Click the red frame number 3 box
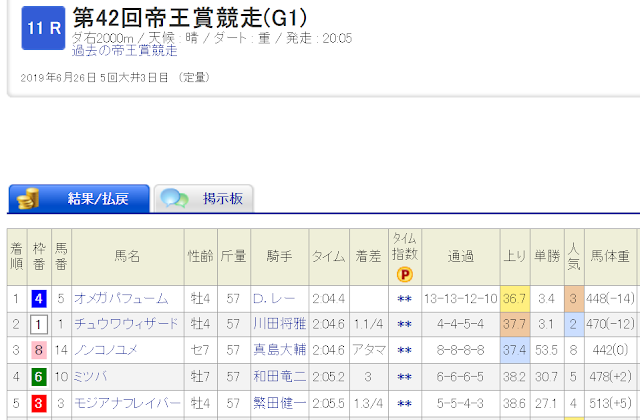The width and height of the screenshot is (640, 420). (x=39, y=404)
